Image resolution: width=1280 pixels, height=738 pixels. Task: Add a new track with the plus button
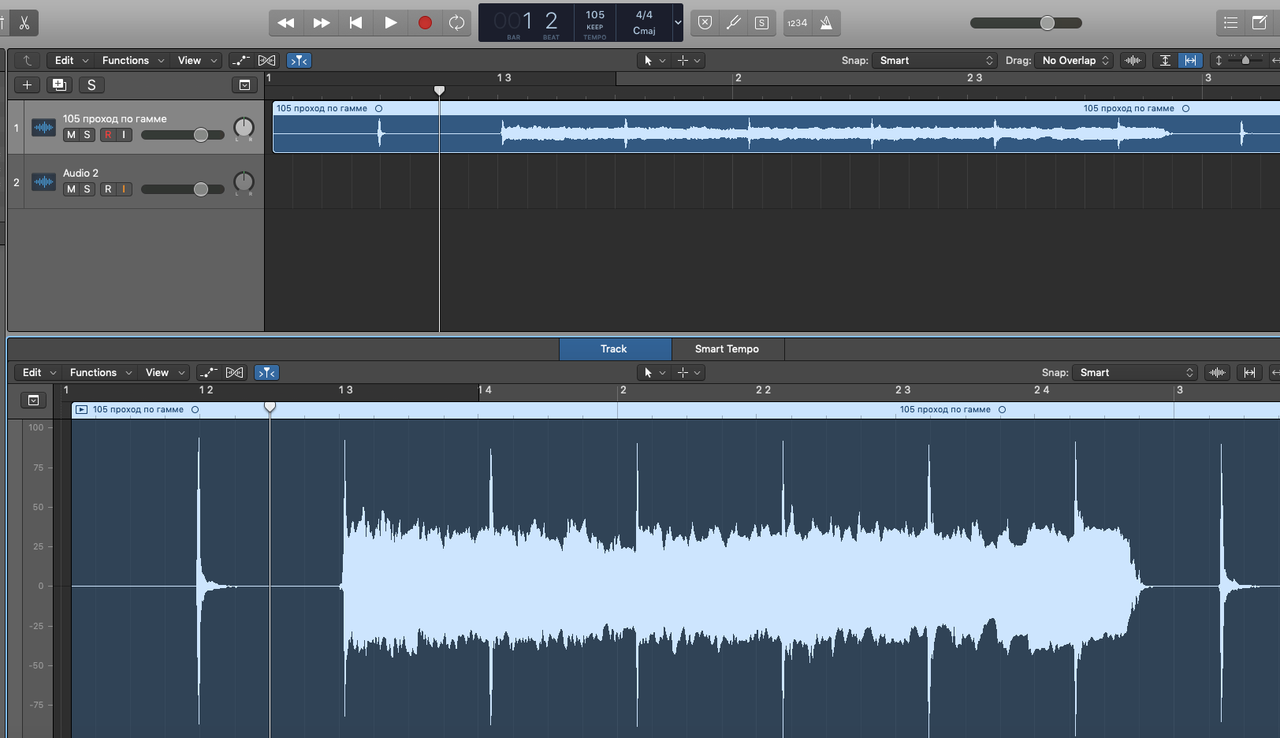click(x=27, y=85)
